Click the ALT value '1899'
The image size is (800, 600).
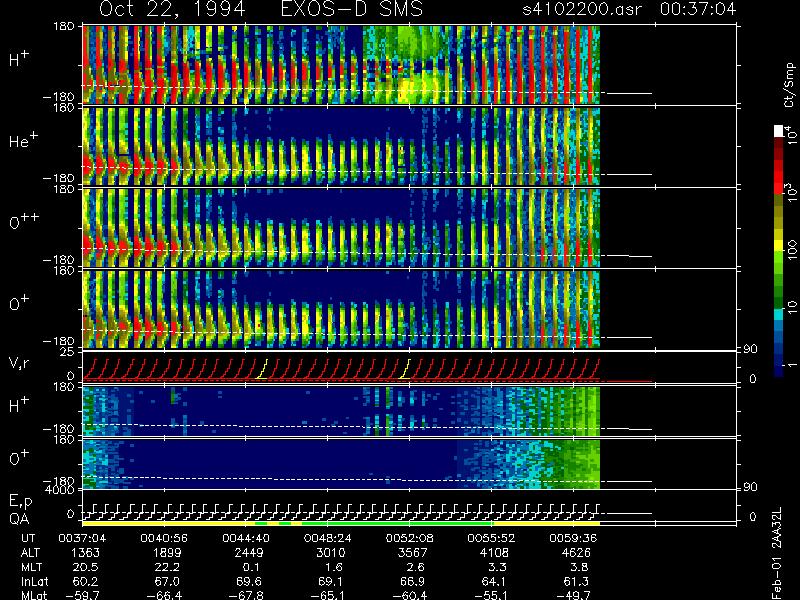pyautogui.click(x=167, y=553)
